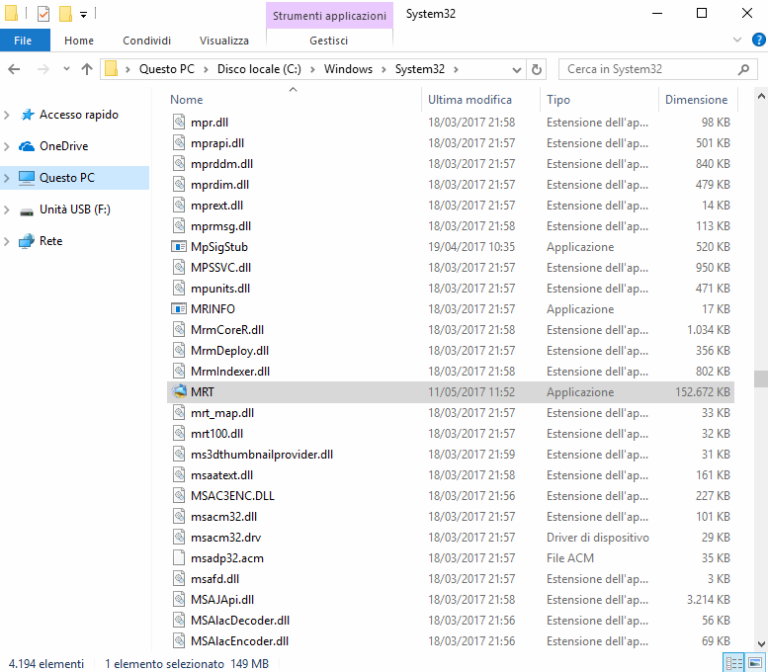Expand the ribbon with chevron arrow
This screenshot has width=768, height=672.
(737, 40)
